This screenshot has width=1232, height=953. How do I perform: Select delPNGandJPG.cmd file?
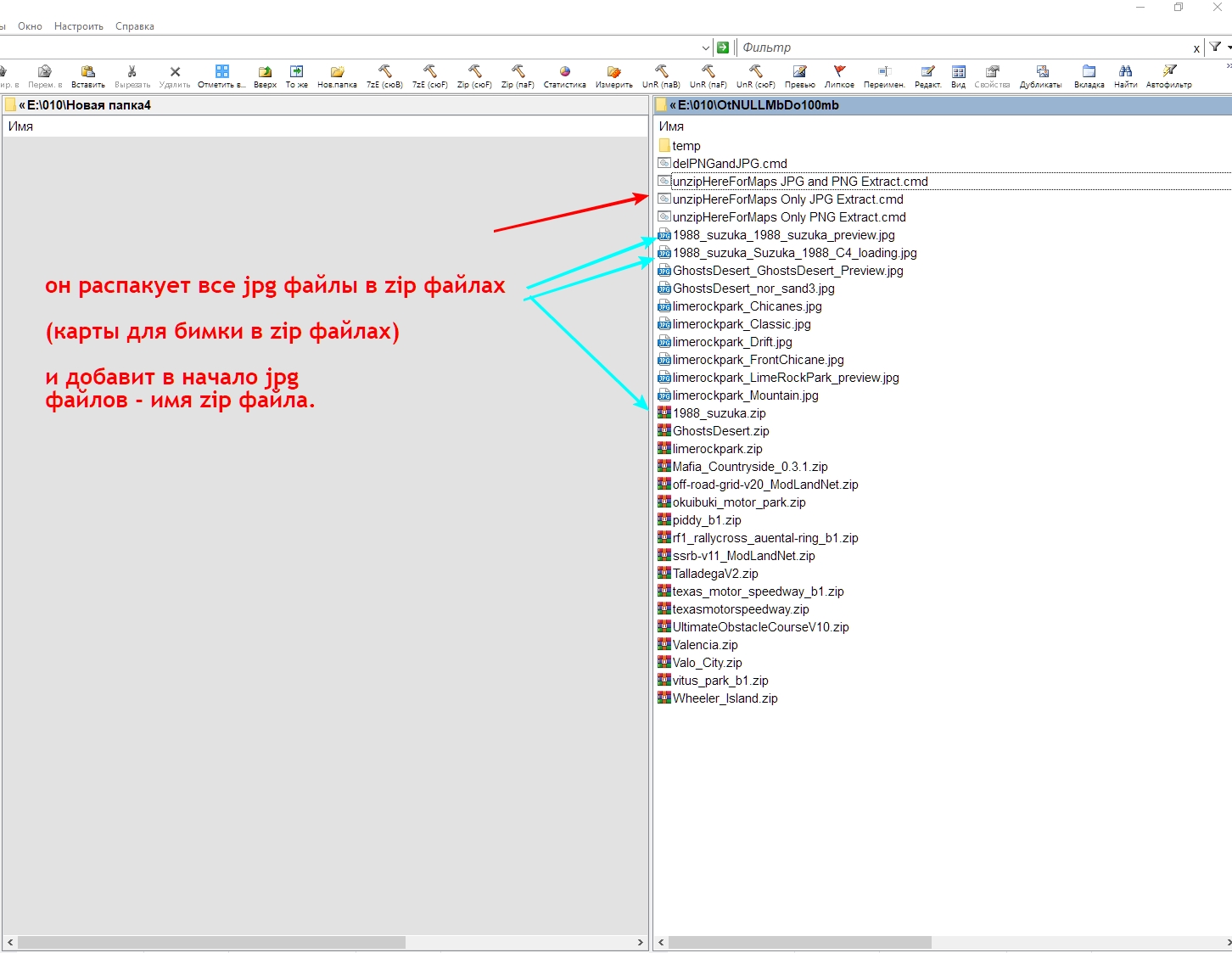[723, 164]
